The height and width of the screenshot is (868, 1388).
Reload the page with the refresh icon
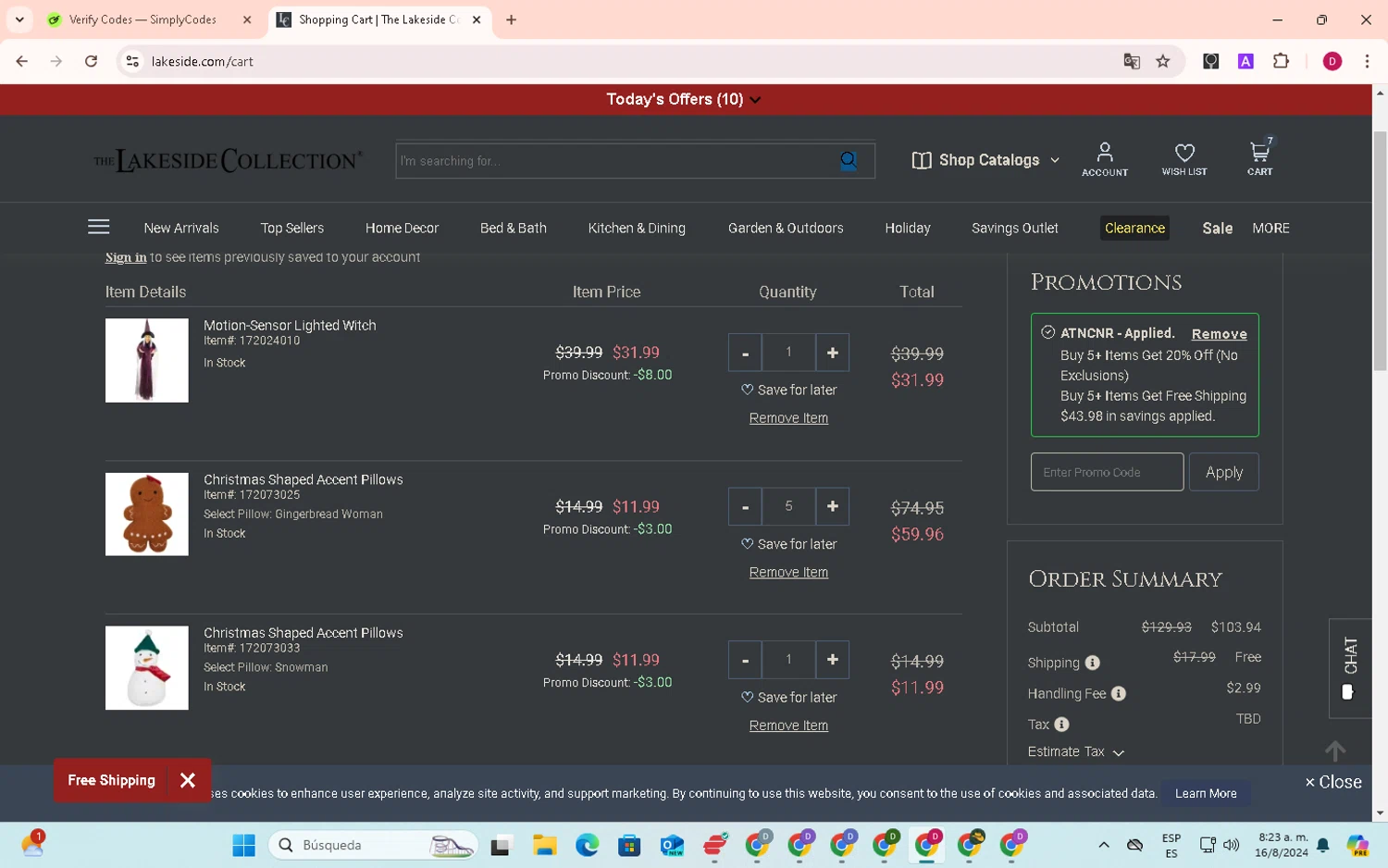[x=91, y=61]
